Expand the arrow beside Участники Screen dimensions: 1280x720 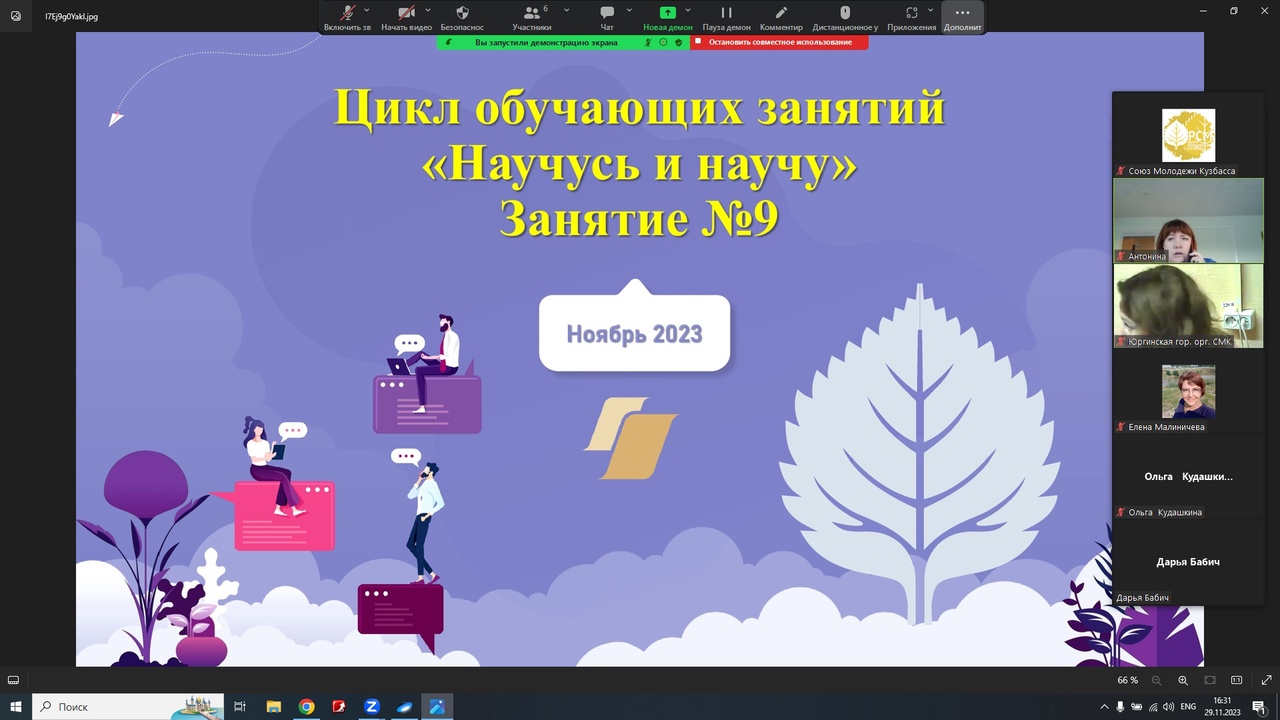coord(567,10)
